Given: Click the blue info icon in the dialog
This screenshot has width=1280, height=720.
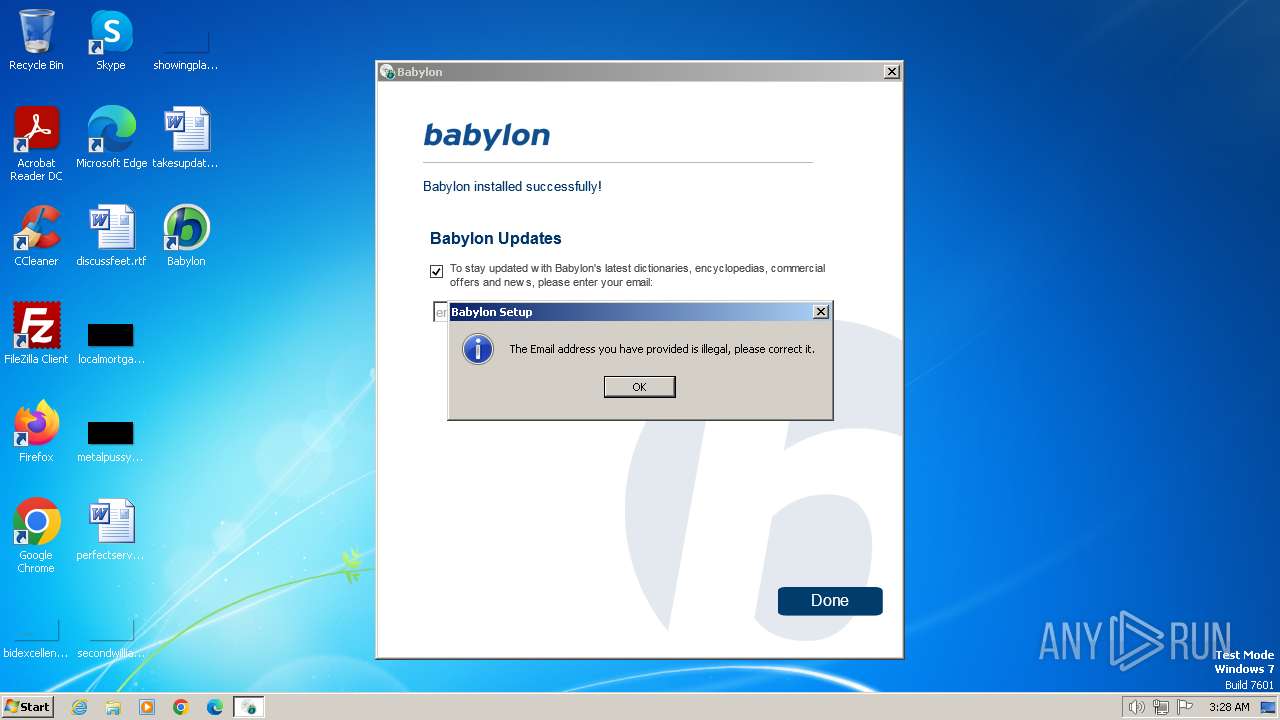Looking at the screenshot, I should 478,349.
